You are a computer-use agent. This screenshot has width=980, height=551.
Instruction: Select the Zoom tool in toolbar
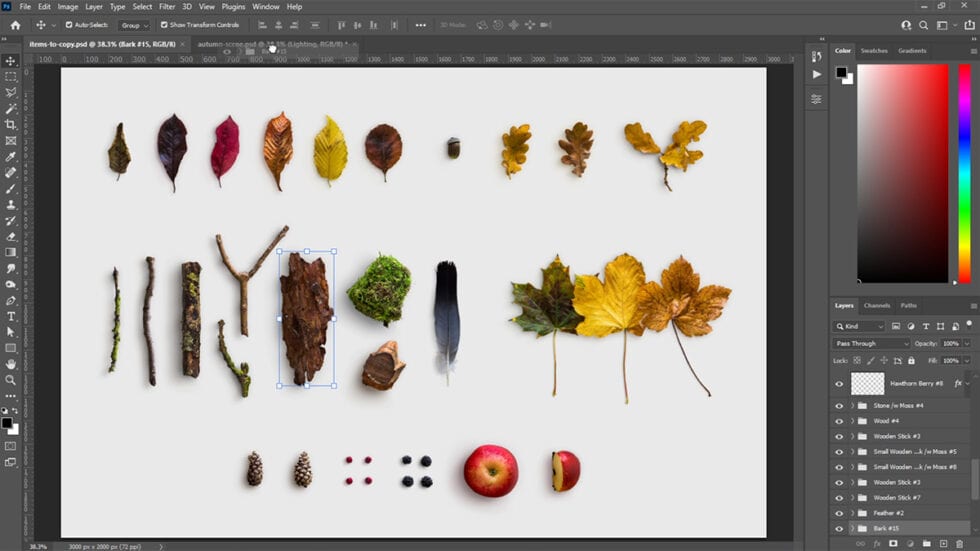[11, 380]
